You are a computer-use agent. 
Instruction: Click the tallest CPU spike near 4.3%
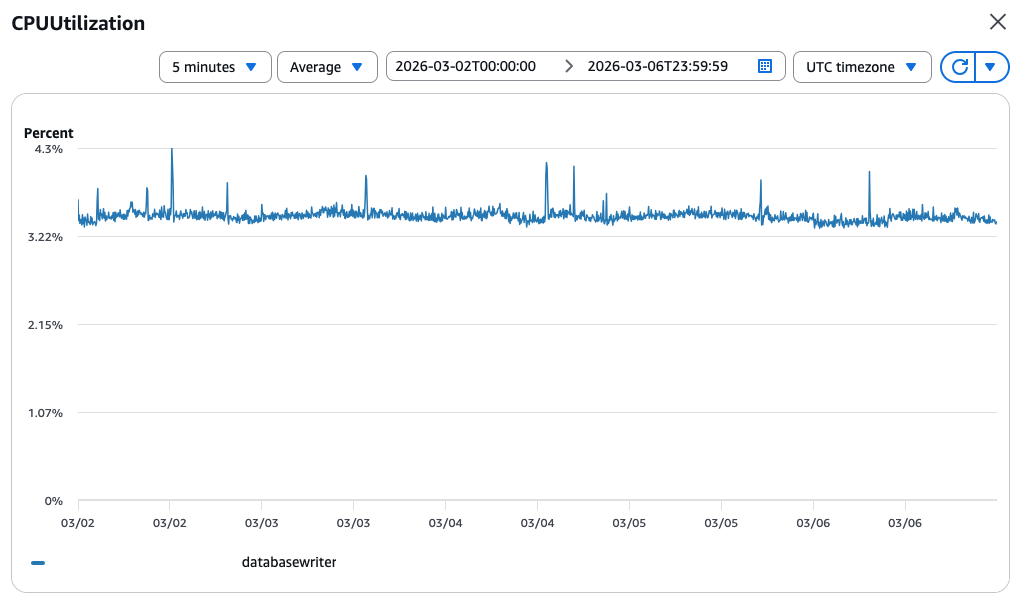pyautogui.click(x=172, y=150)
